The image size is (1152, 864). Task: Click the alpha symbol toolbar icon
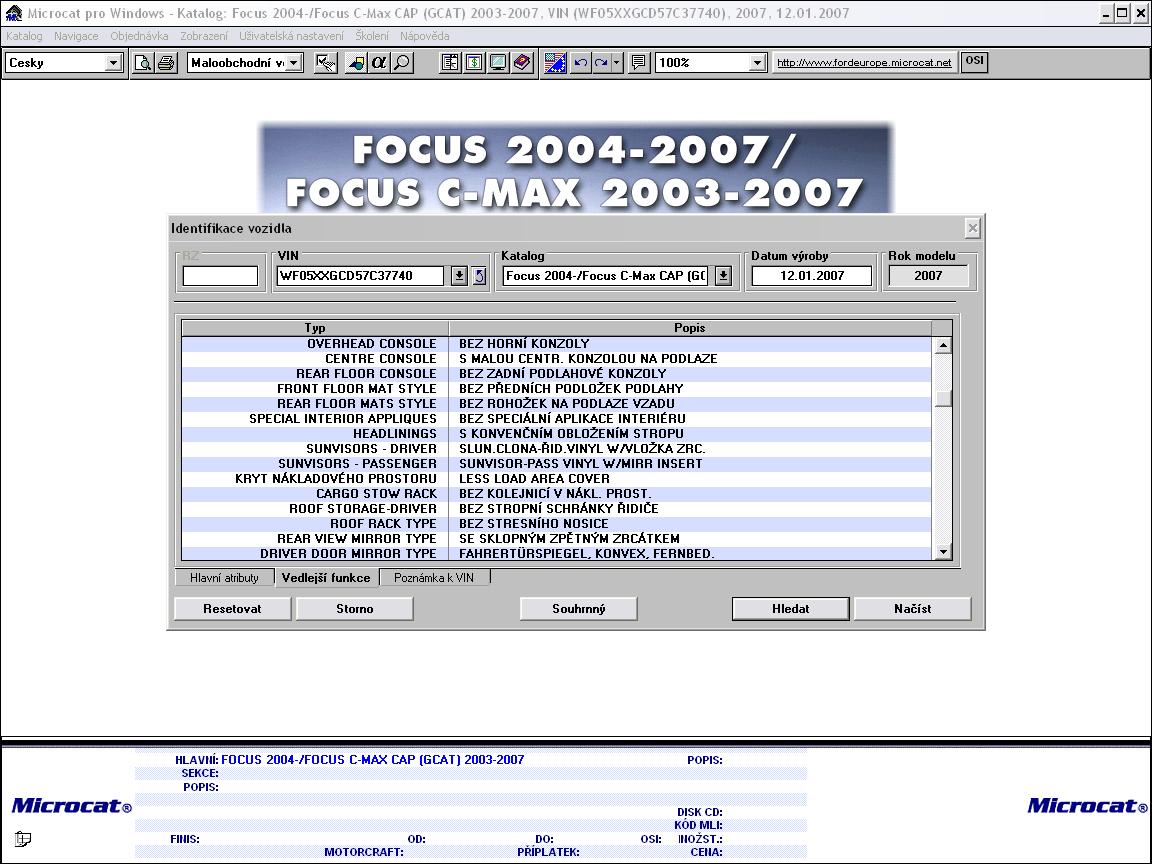[x=379, y=63]
